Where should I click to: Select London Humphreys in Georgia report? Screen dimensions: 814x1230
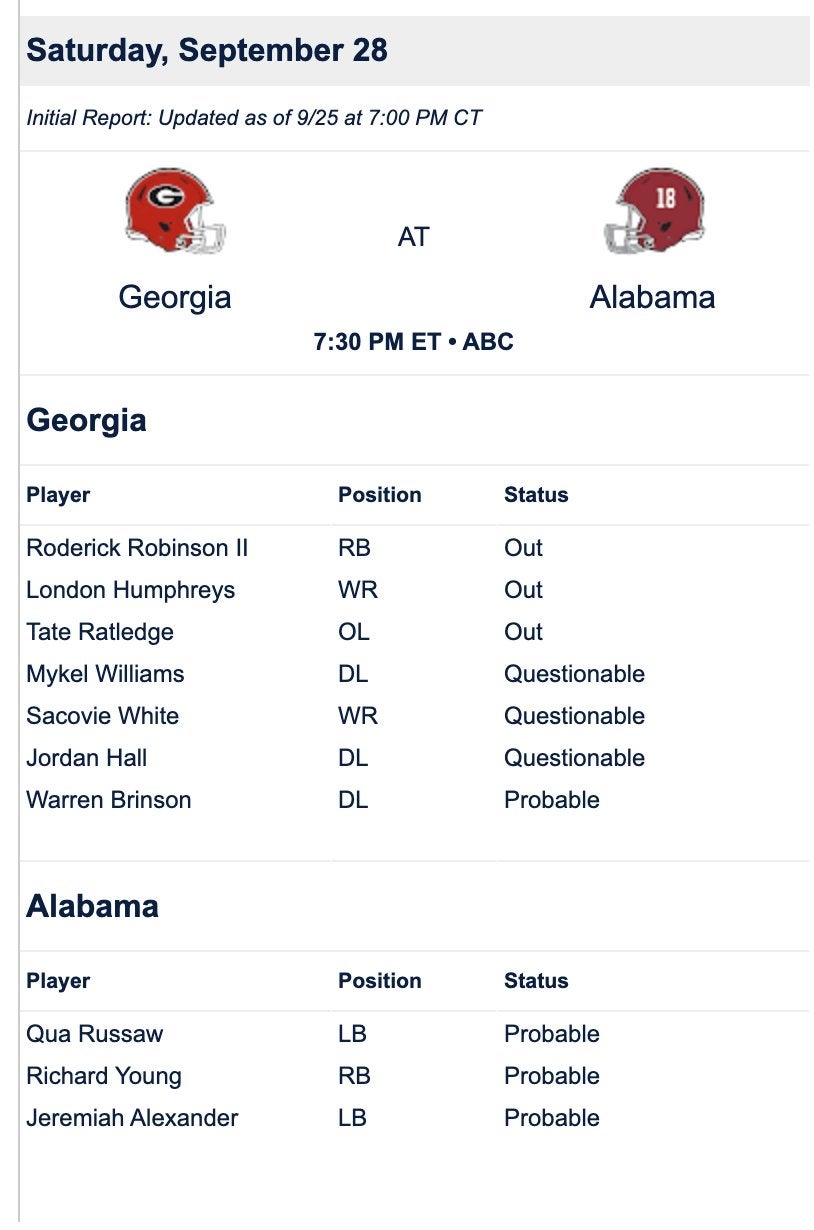pyautogui.click(x=130, y=590)
